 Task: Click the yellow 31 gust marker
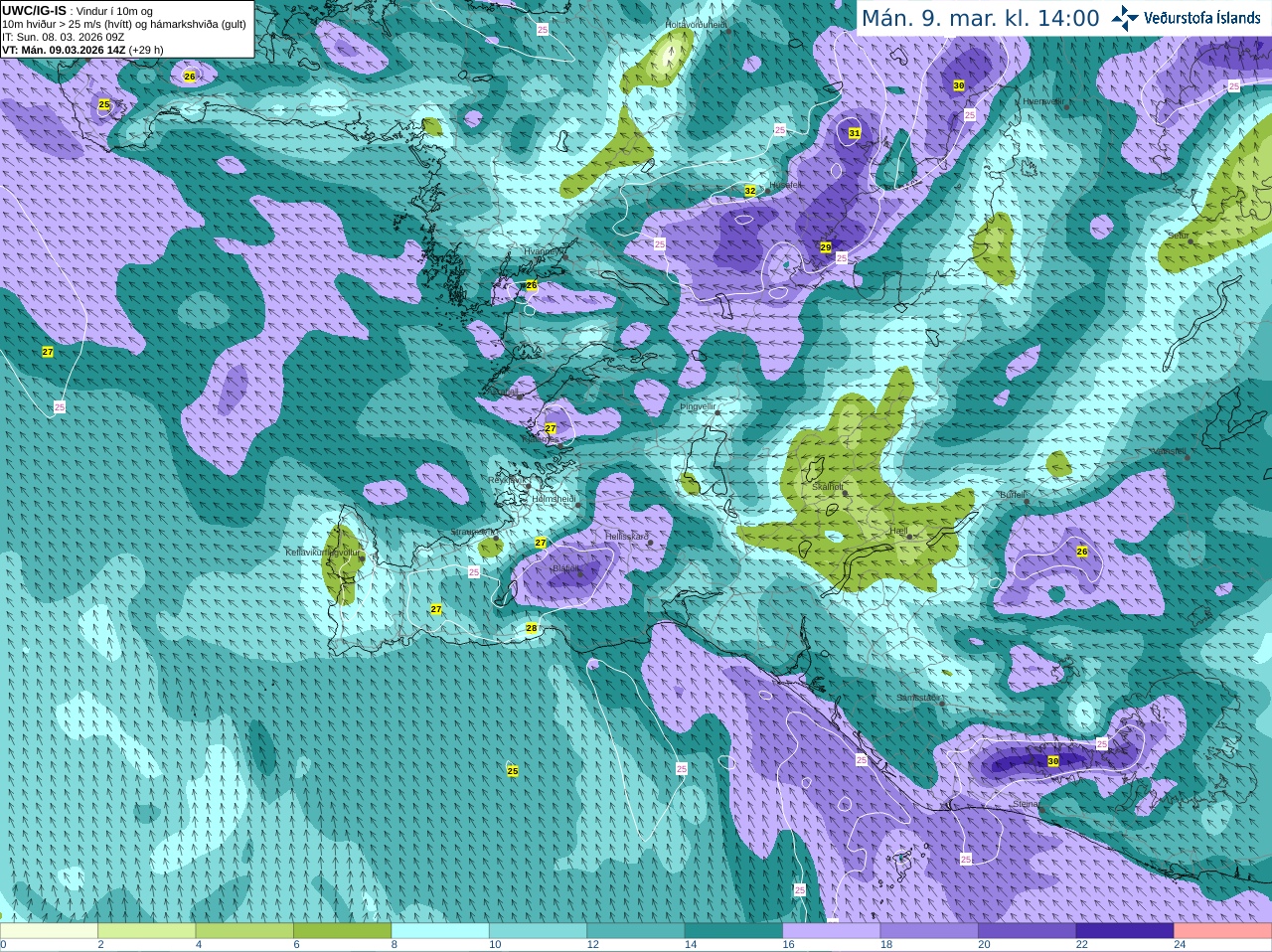pos(855,133)
